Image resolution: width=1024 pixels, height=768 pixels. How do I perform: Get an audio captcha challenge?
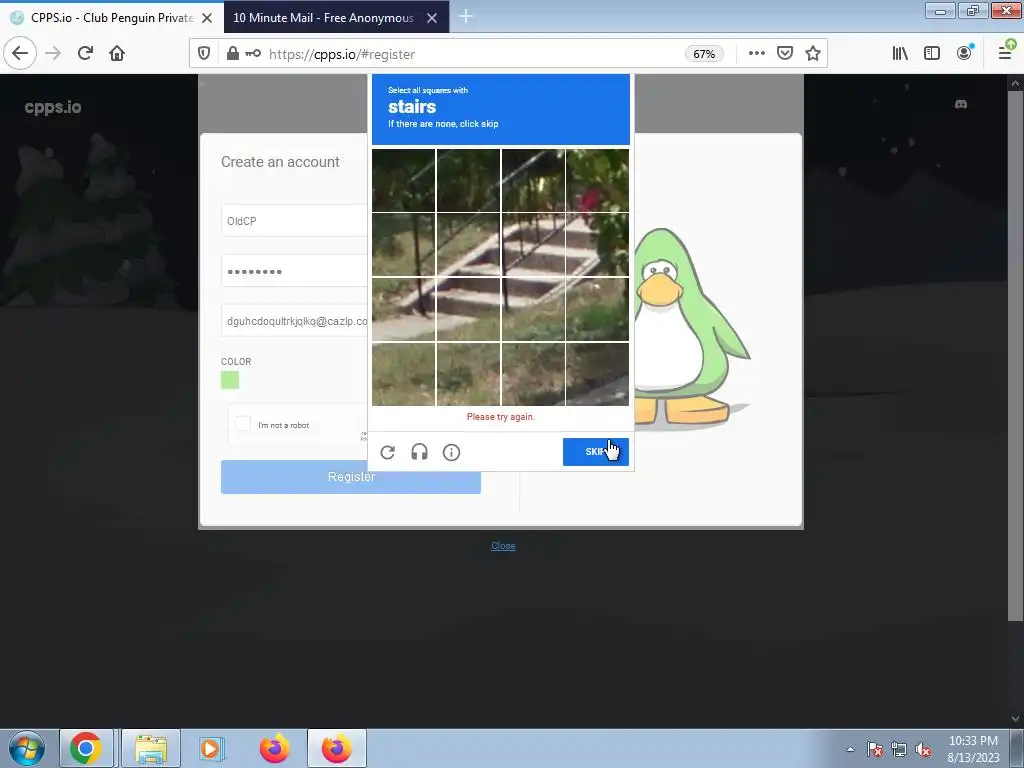pos(419,452)
